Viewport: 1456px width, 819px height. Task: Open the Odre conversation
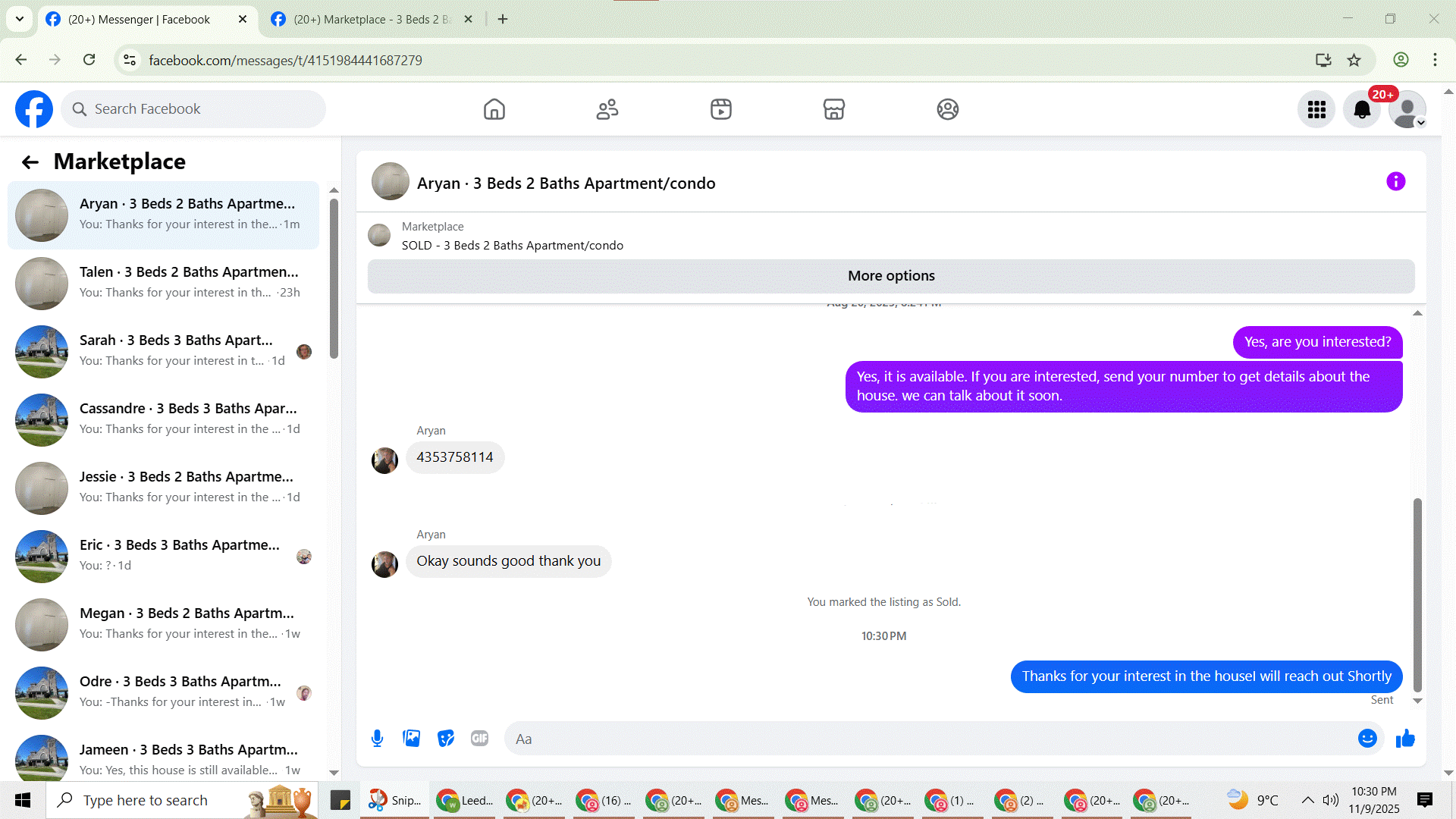pyautogui.click(x=163, y=692)
